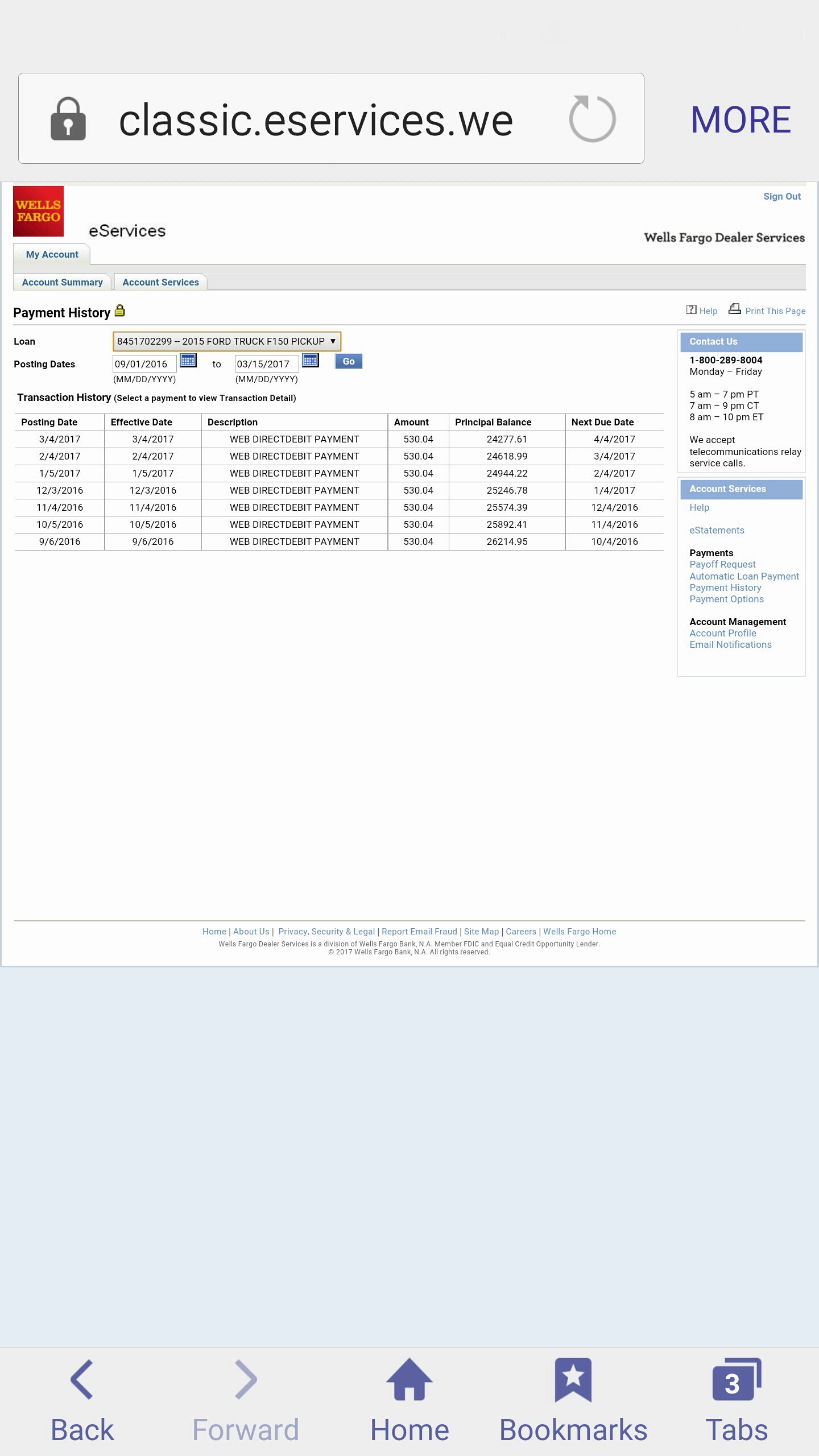819x1456 pixels.
Task: Tap the browser reload icon
Action: [592, 119]
